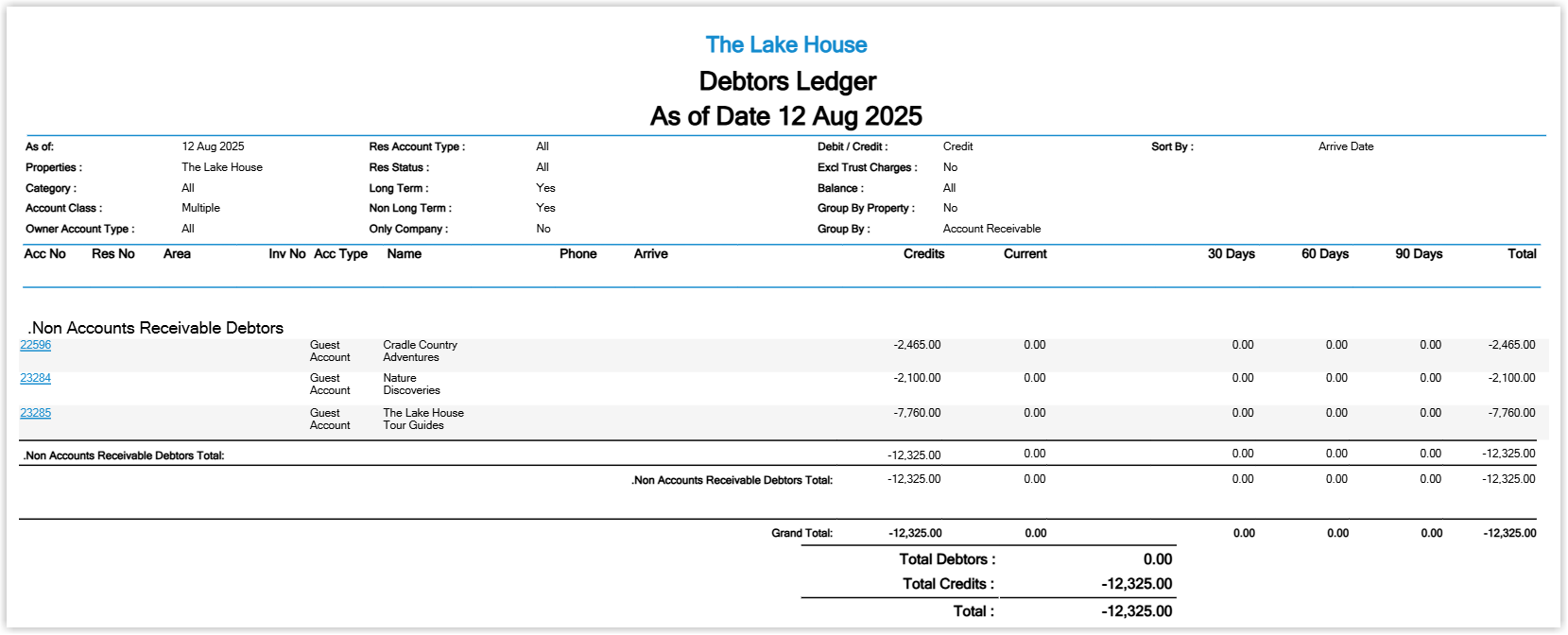
Task: Click the 'Res Account Type :' label
Action: [417, 146]
